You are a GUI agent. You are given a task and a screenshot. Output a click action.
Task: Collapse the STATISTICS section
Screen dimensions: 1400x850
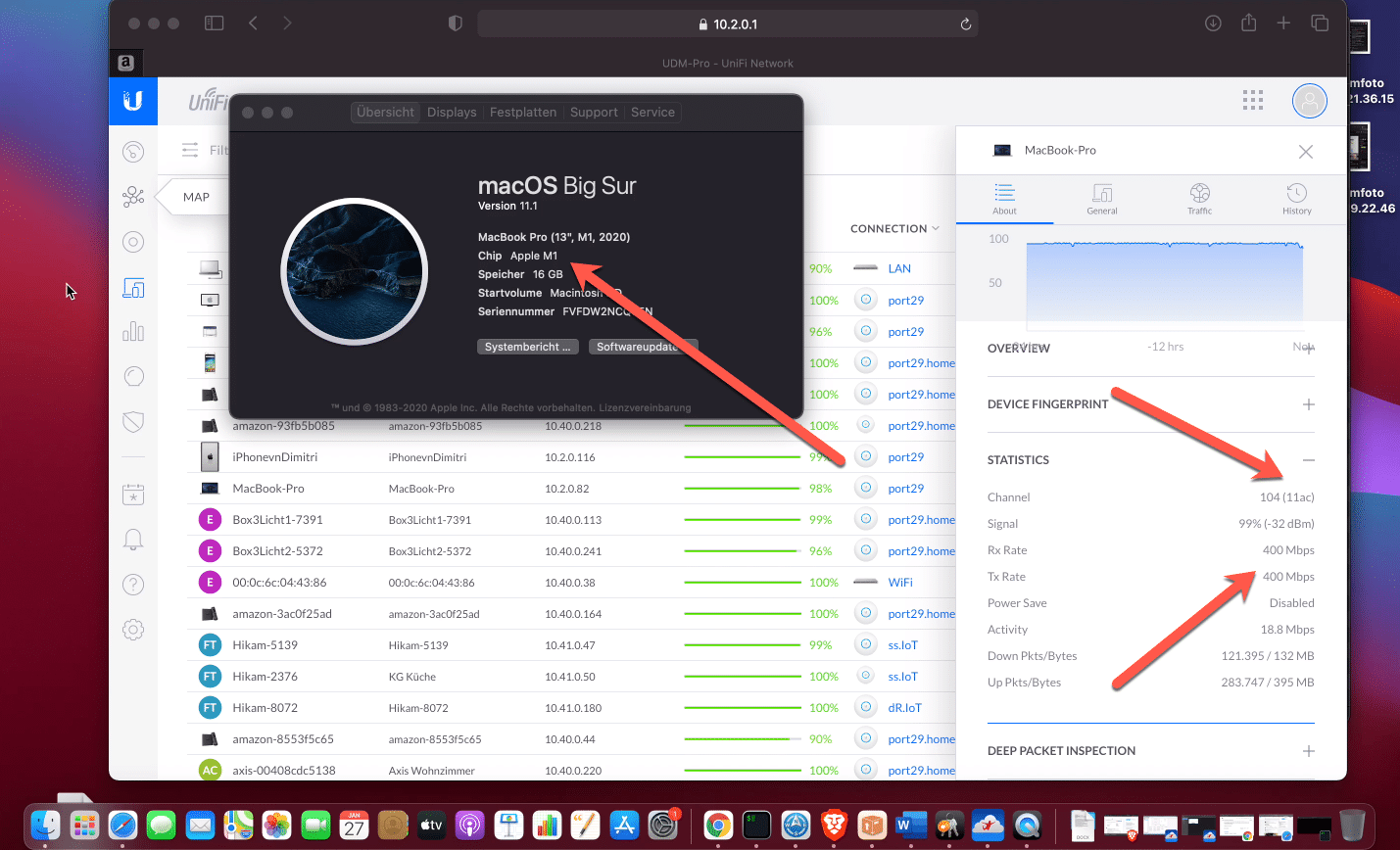[x=1309, y=460]
